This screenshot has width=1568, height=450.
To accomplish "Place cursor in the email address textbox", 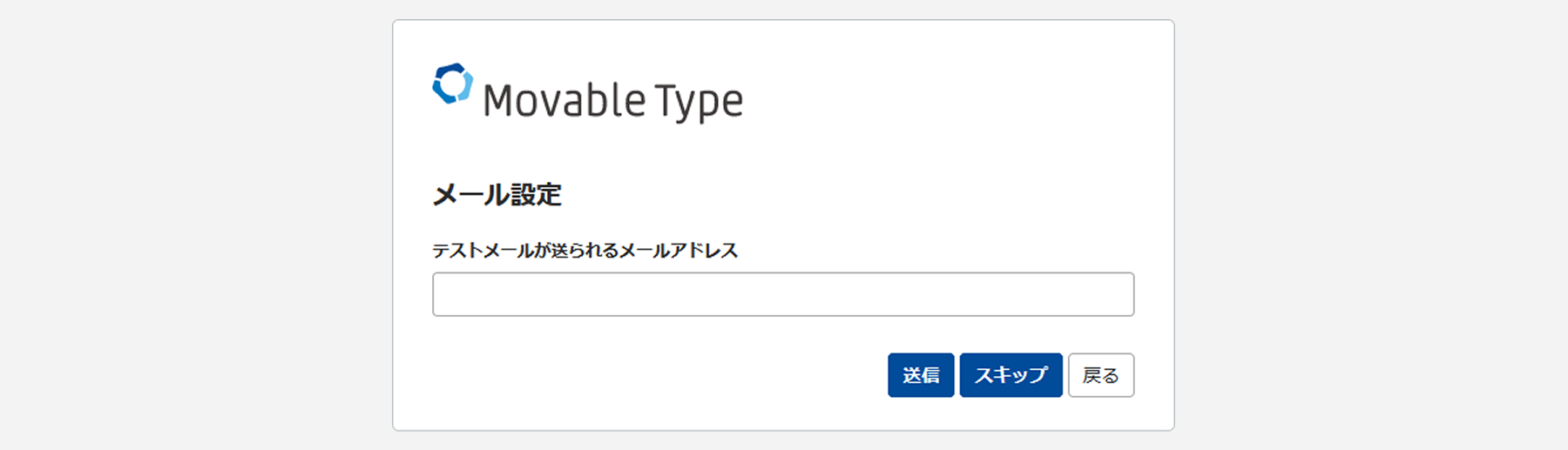I will pyautogui.click(x=782, y=294).
